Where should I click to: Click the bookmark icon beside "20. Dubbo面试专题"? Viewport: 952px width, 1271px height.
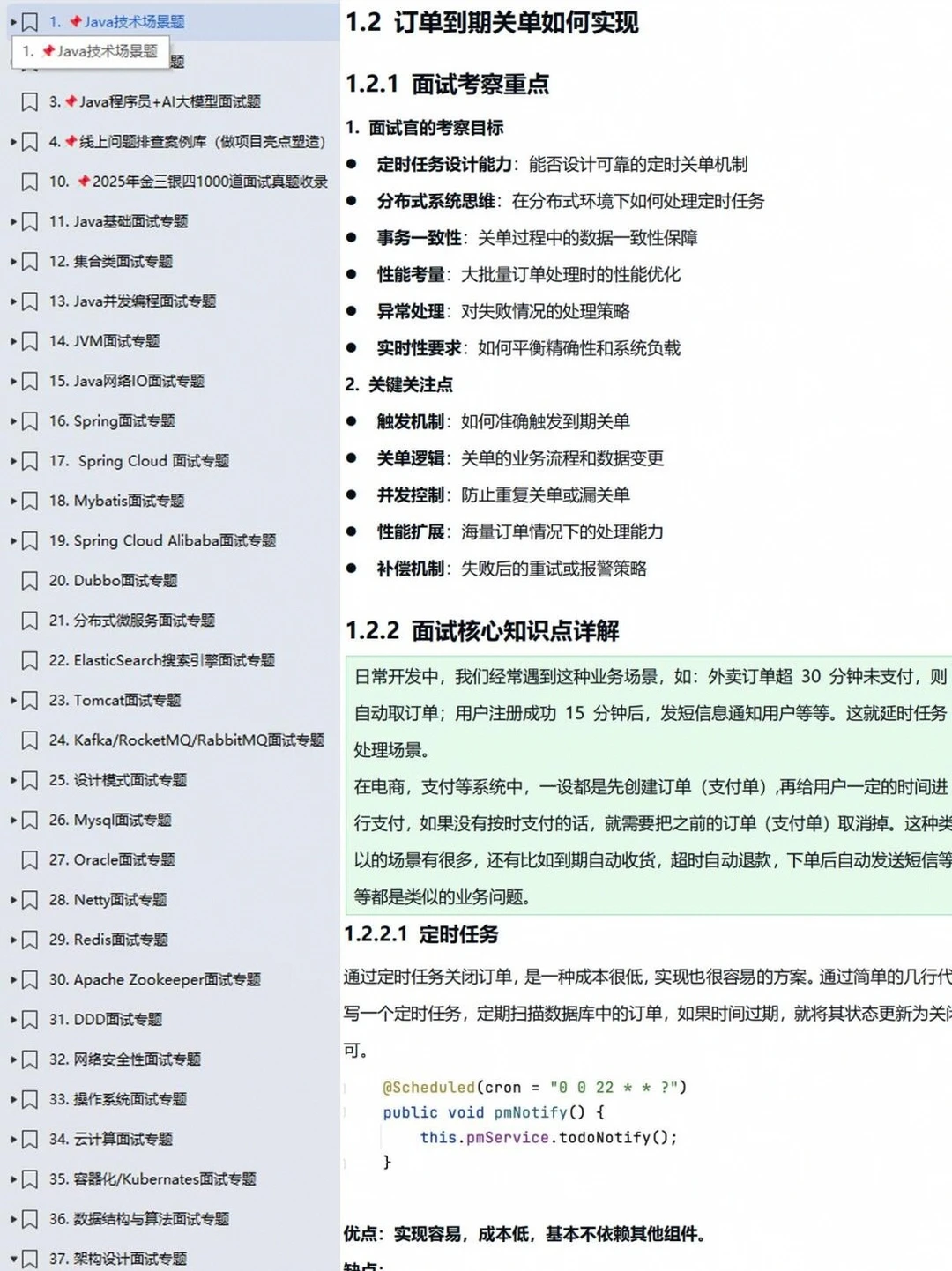[x=29, y=581]
